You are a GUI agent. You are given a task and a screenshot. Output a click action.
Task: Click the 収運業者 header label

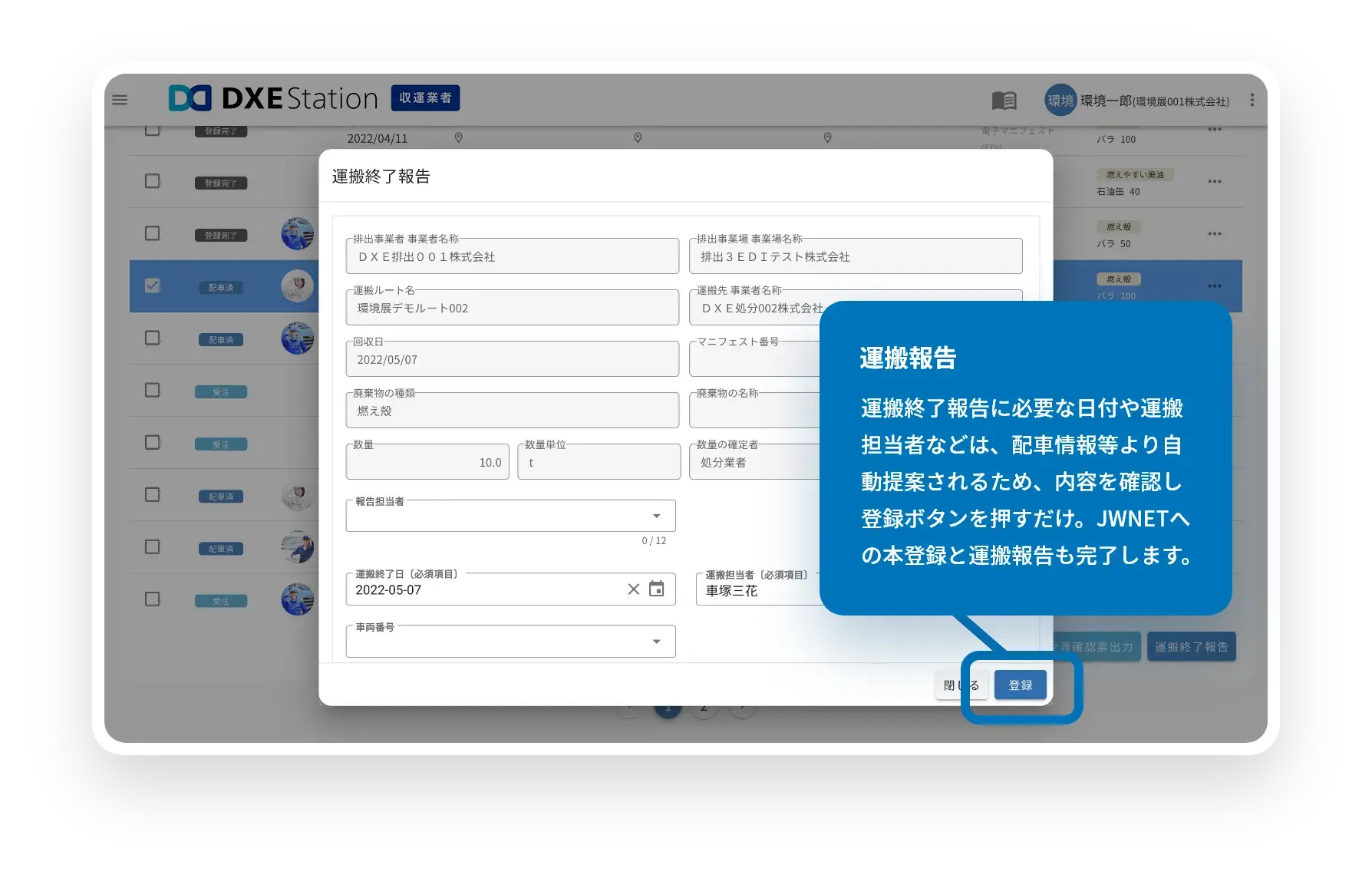coord(425,98)
